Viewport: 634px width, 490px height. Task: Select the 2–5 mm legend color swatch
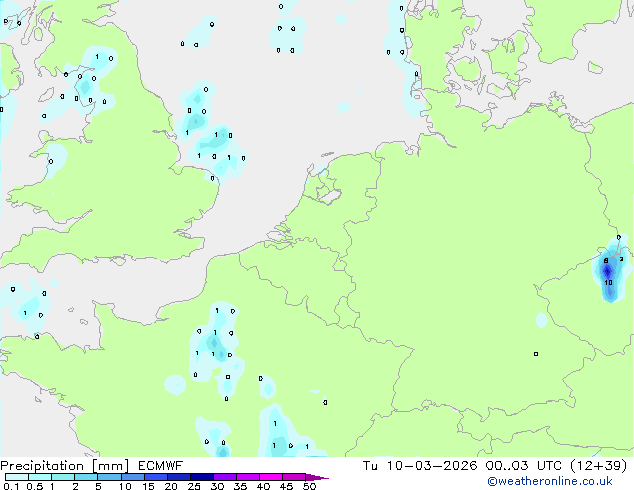[x=86, y=477]
